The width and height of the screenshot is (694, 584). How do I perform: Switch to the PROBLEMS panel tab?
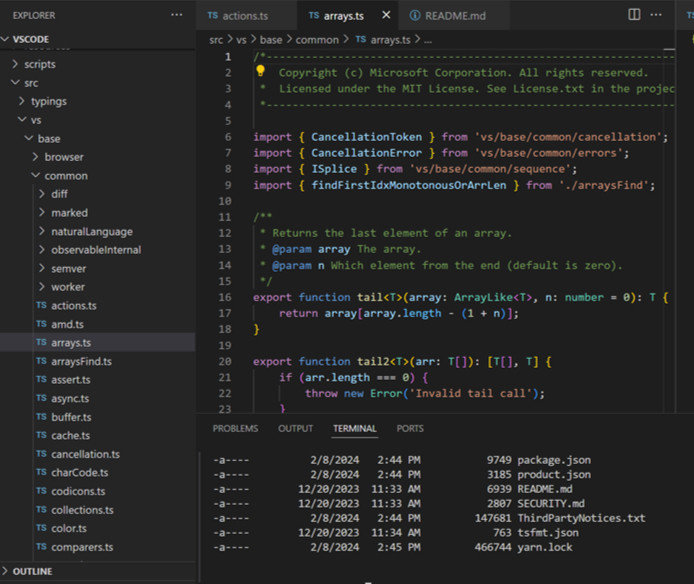coord(235,429)
